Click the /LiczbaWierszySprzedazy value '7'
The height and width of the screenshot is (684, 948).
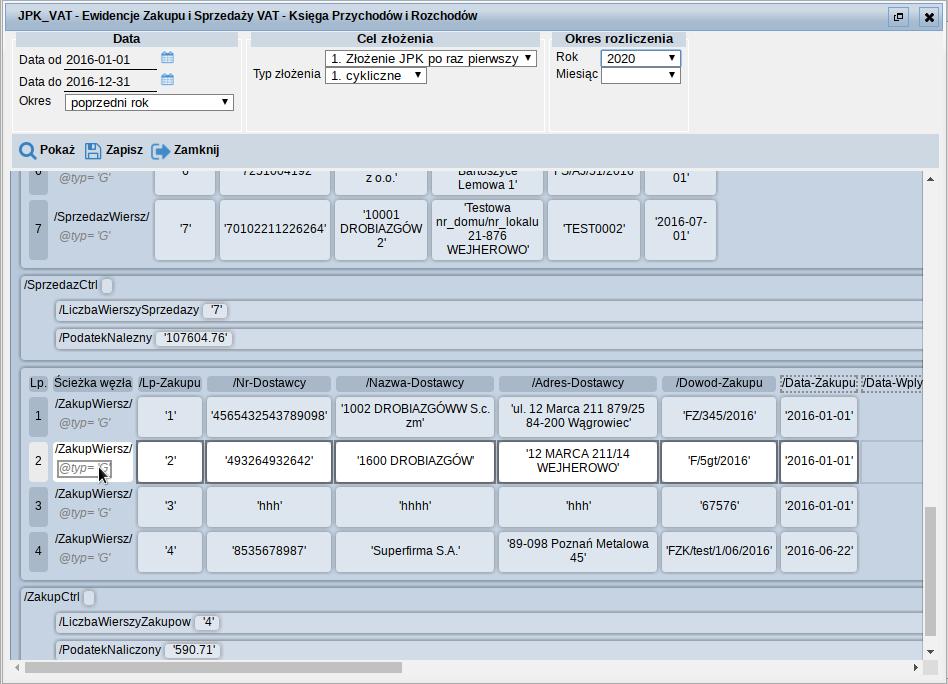pyautogui.click(x=216, y=310)
